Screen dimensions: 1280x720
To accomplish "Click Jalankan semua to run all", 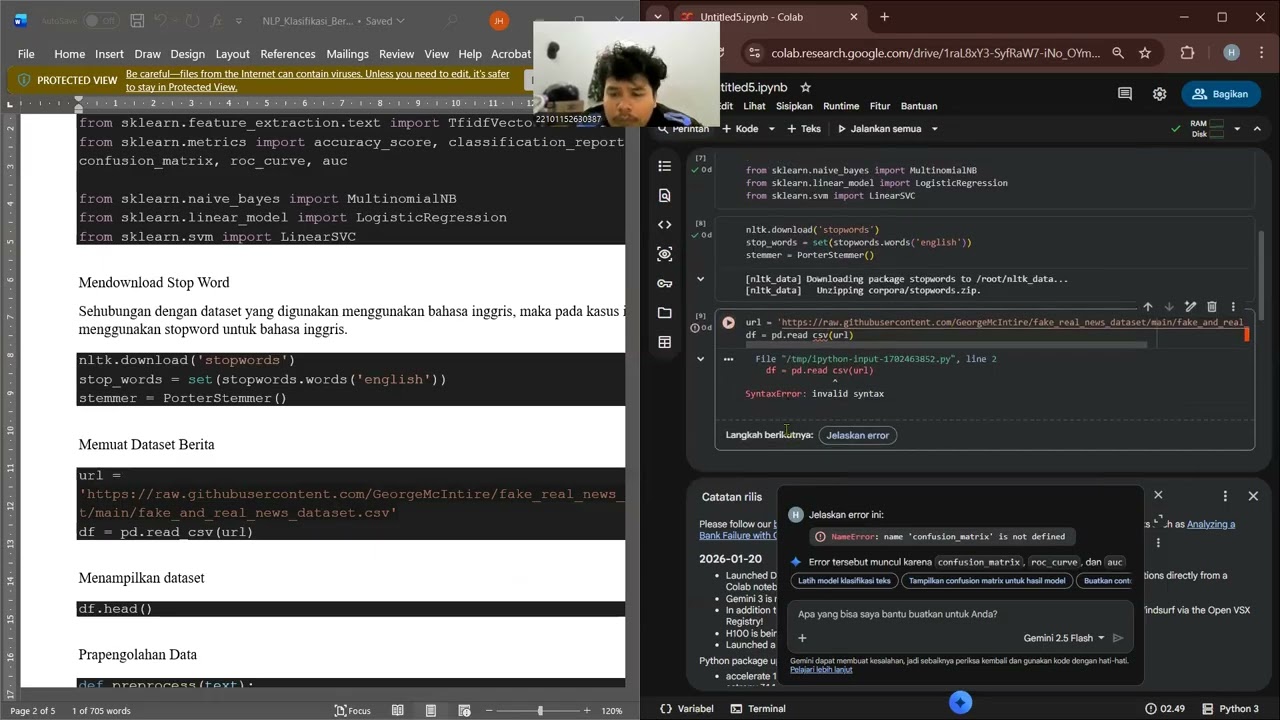I will pyautogui.click(x=879, y=129).
